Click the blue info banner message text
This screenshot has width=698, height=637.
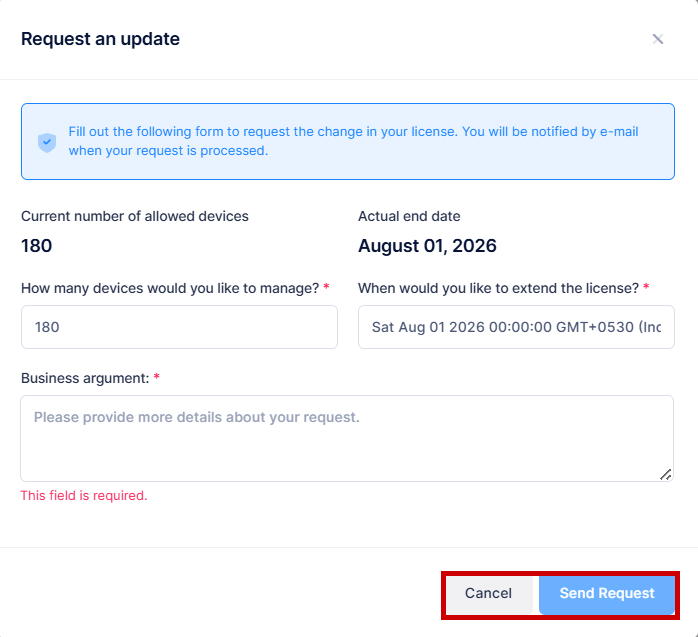353,141
